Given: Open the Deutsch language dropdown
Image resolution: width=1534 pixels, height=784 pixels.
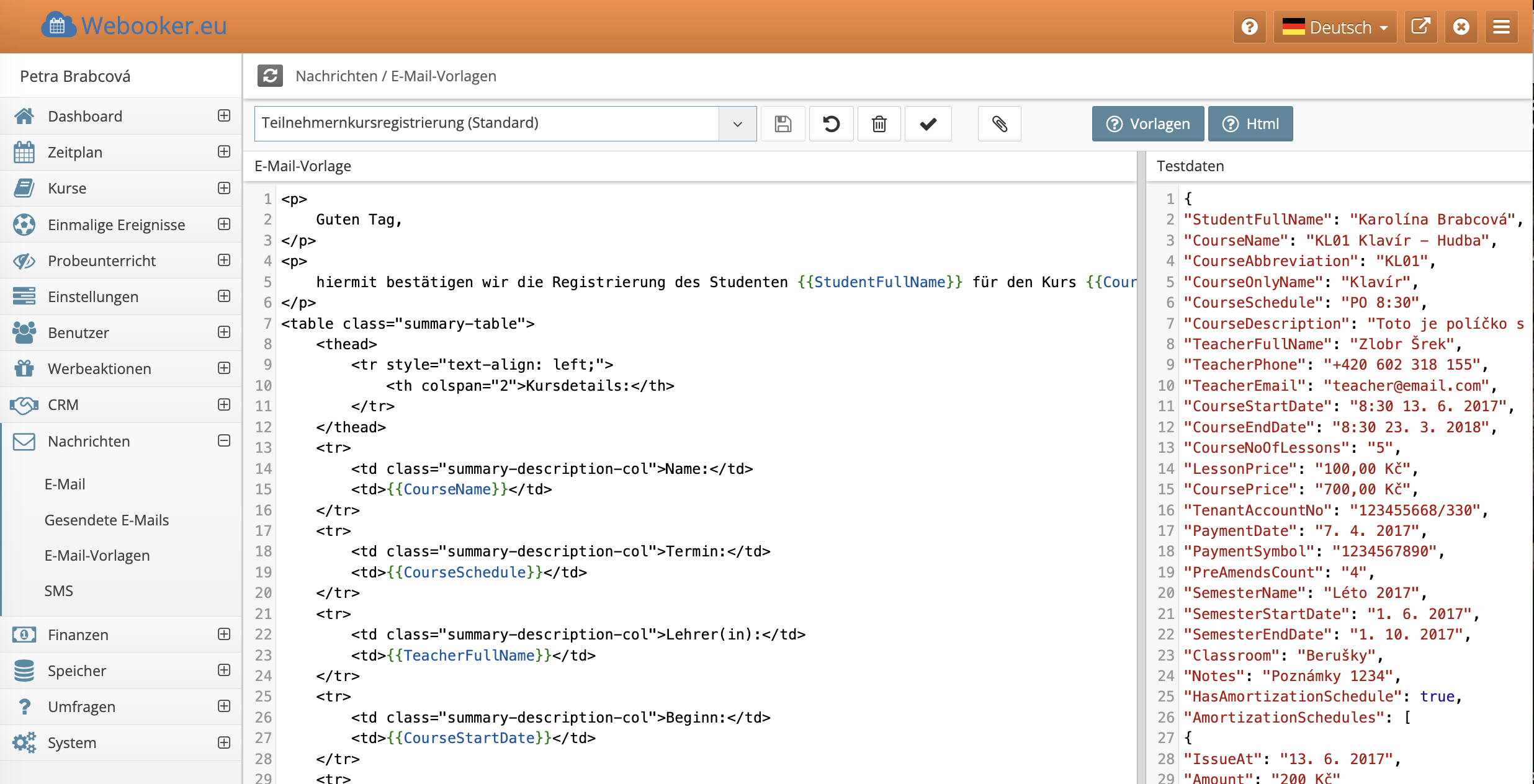Looking at the screenshot, I should coord(1335,27).
